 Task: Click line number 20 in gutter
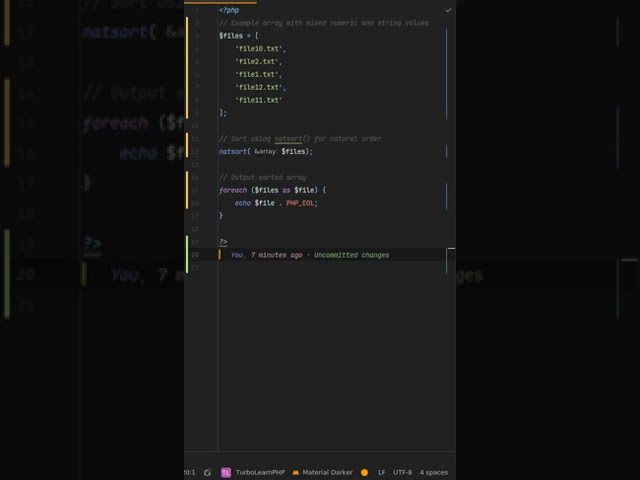195,255
